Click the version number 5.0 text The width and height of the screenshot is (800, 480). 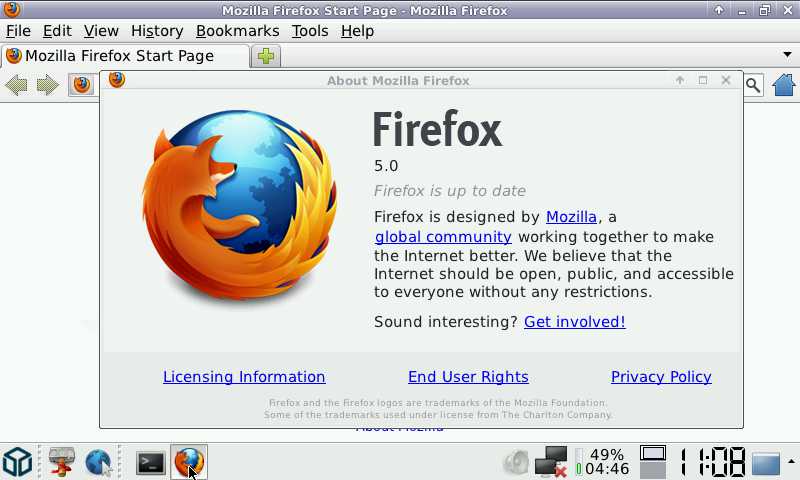(386, 166)
